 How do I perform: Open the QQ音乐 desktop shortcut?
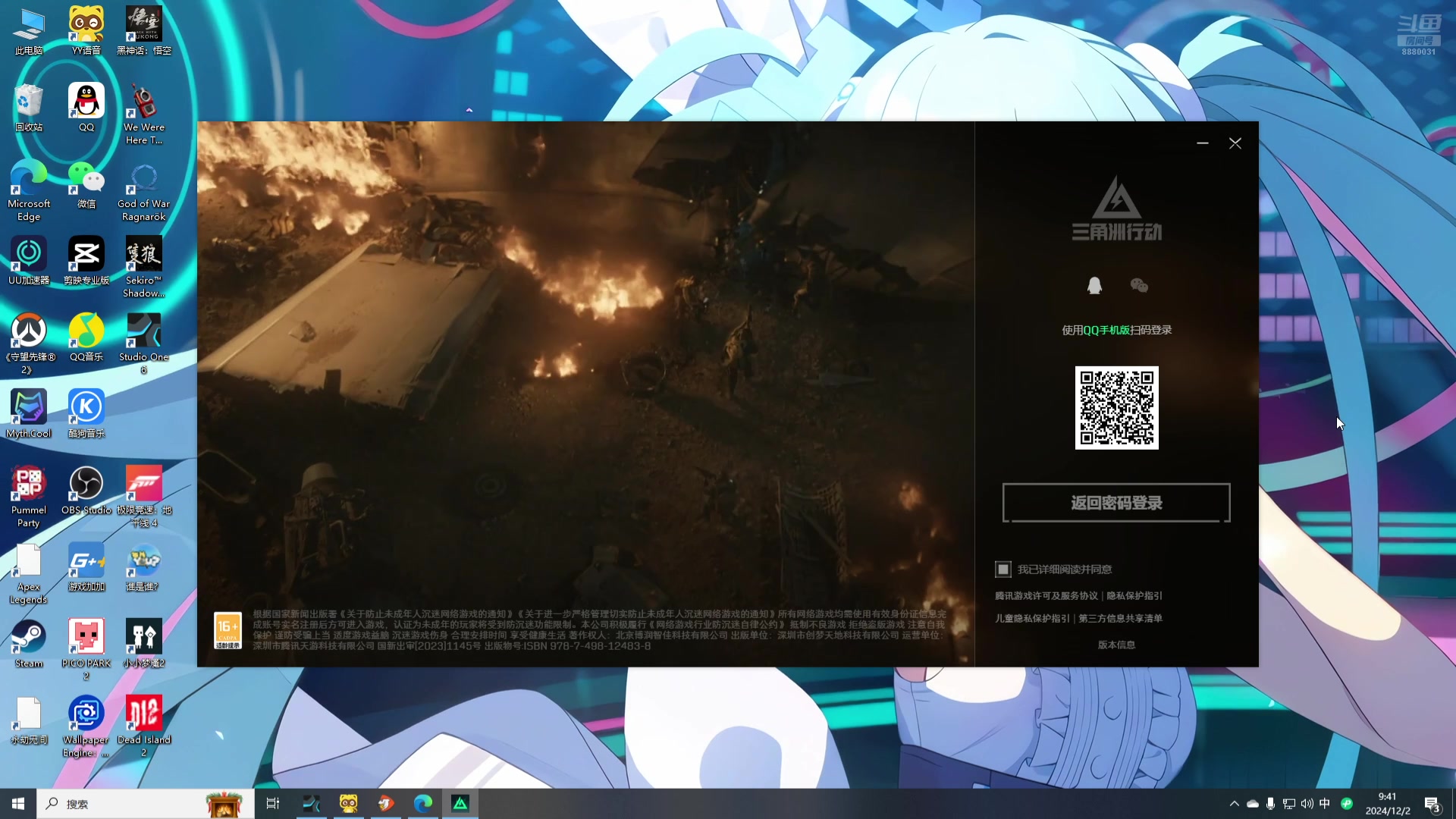point(86,337)
